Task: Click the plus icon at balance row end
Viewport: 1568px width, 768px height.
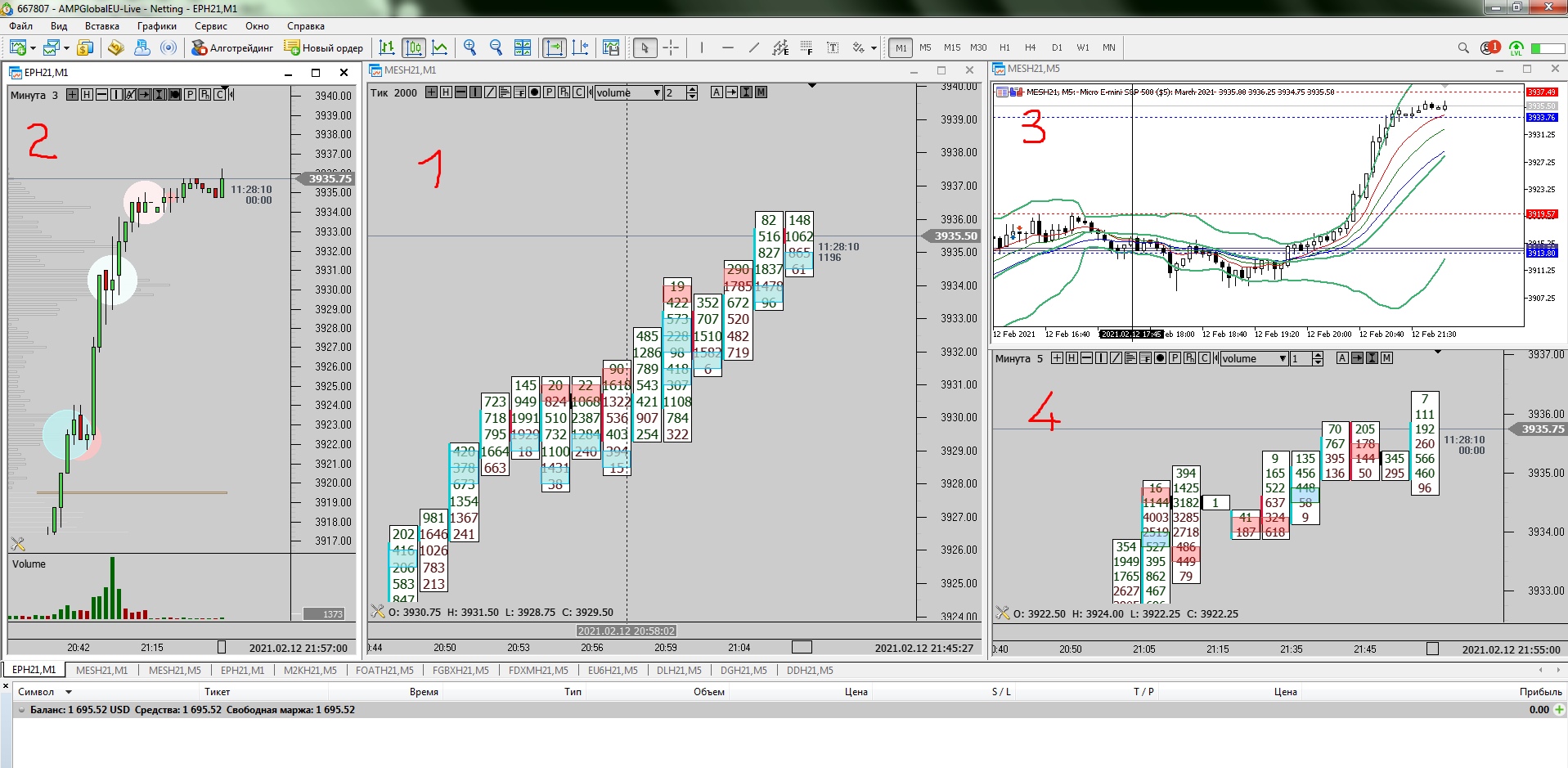Action: coord(1559,710)
